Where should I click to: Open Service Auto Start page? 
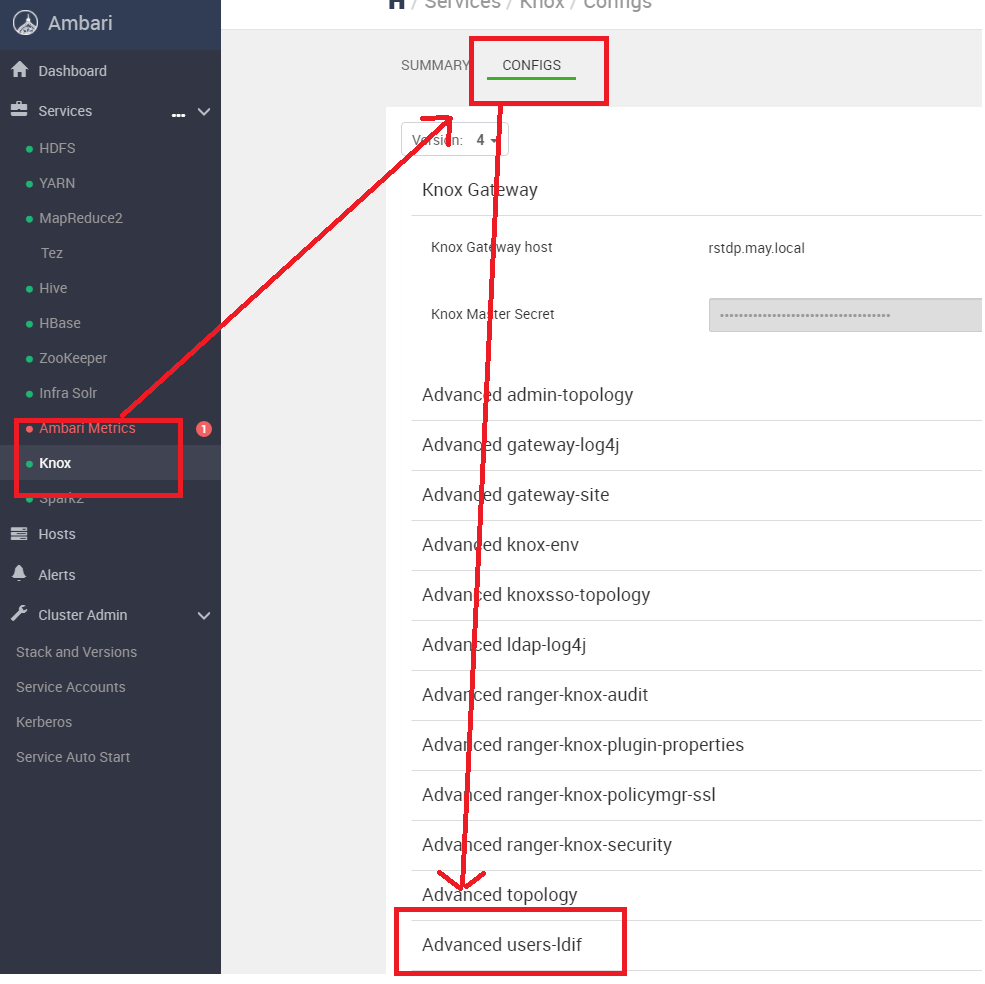pos(73,757)
